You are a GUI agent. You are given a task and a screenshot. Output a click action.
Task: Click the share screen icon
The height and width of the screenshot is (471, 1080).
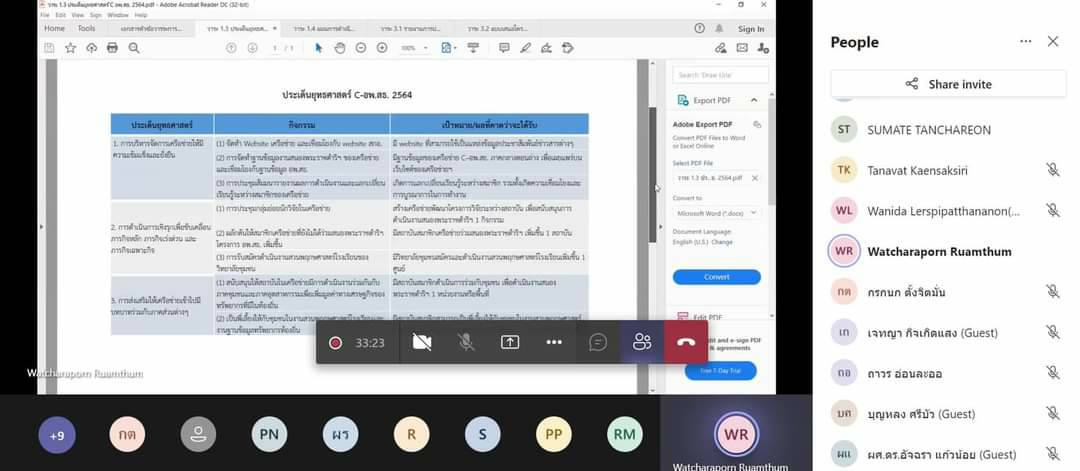point(510,342)
